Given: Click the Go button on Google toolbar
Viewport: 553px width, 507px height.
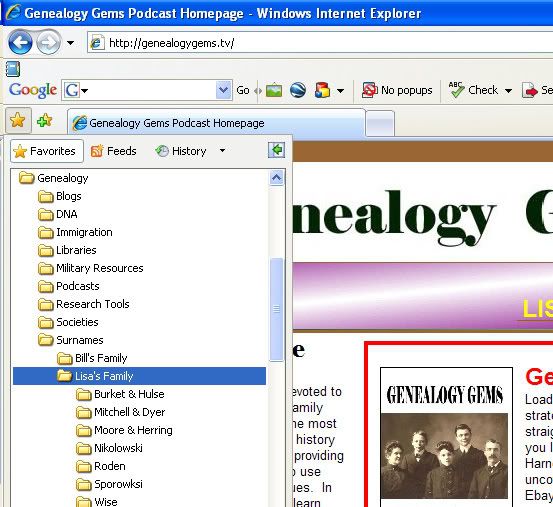Looking at the screenshot, I should pos(243,90).
